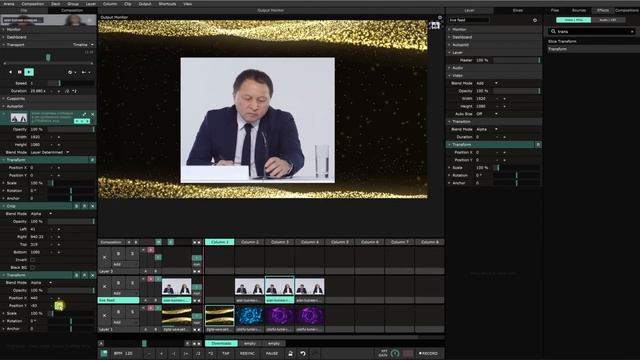Screen dimensions: 640x360
Task: Toggle Solo S on Layer 3
Action: point(132,253)
